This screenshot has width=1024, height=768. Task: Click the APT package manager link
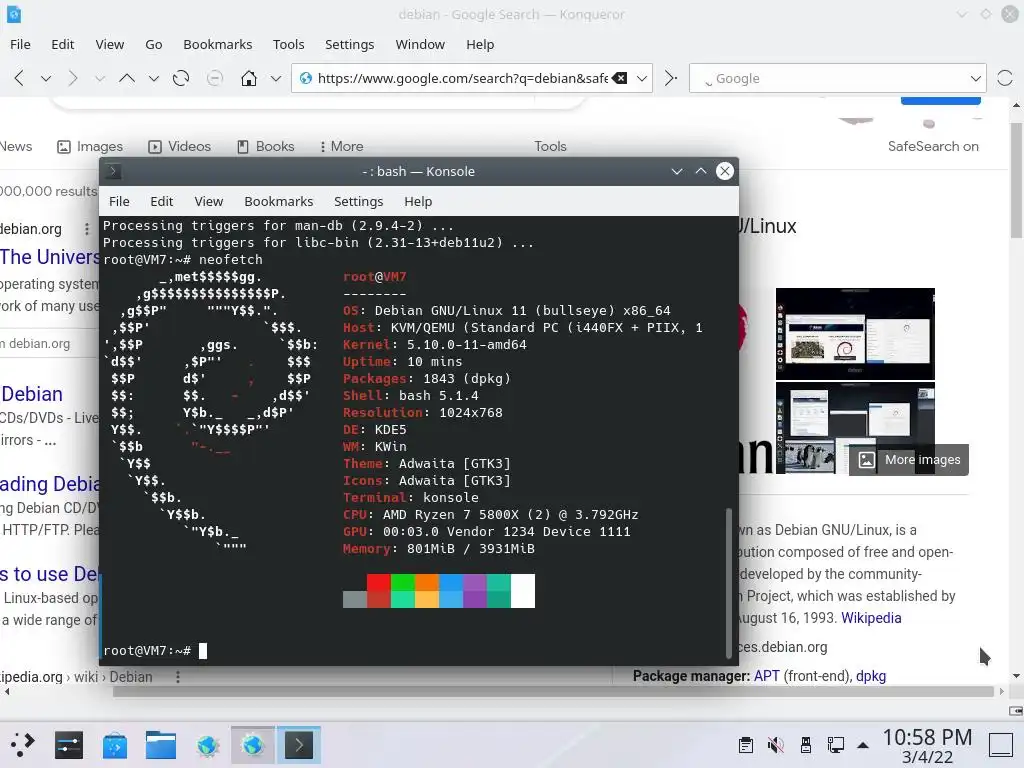coord(767,676)
